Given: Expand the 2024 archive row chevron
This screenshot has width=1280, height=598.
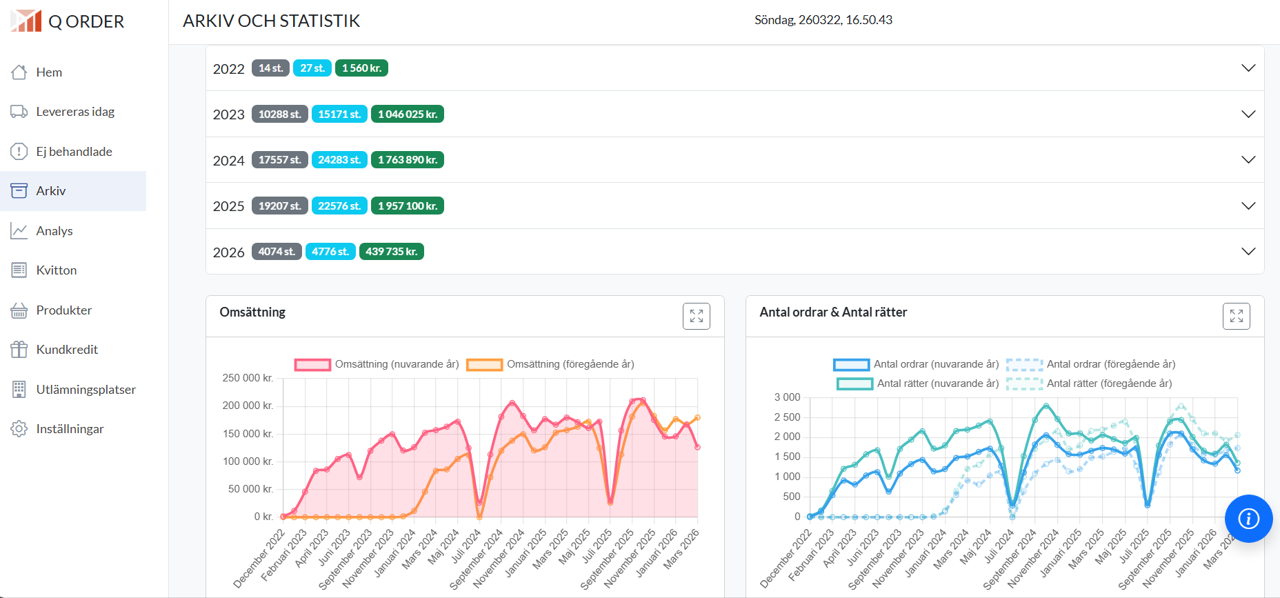Looking at the screenshot, I should coord(1248,160).
